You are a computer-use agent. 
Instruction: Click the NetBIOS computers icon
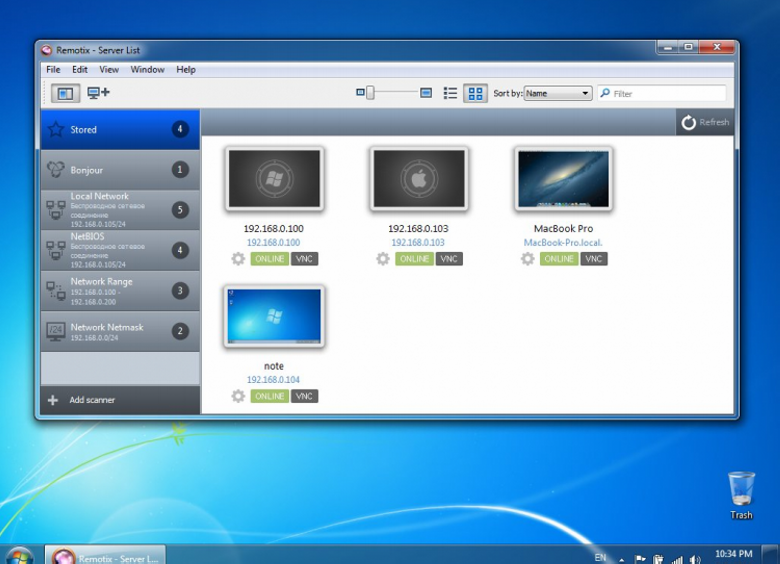(x=56, y=250)
